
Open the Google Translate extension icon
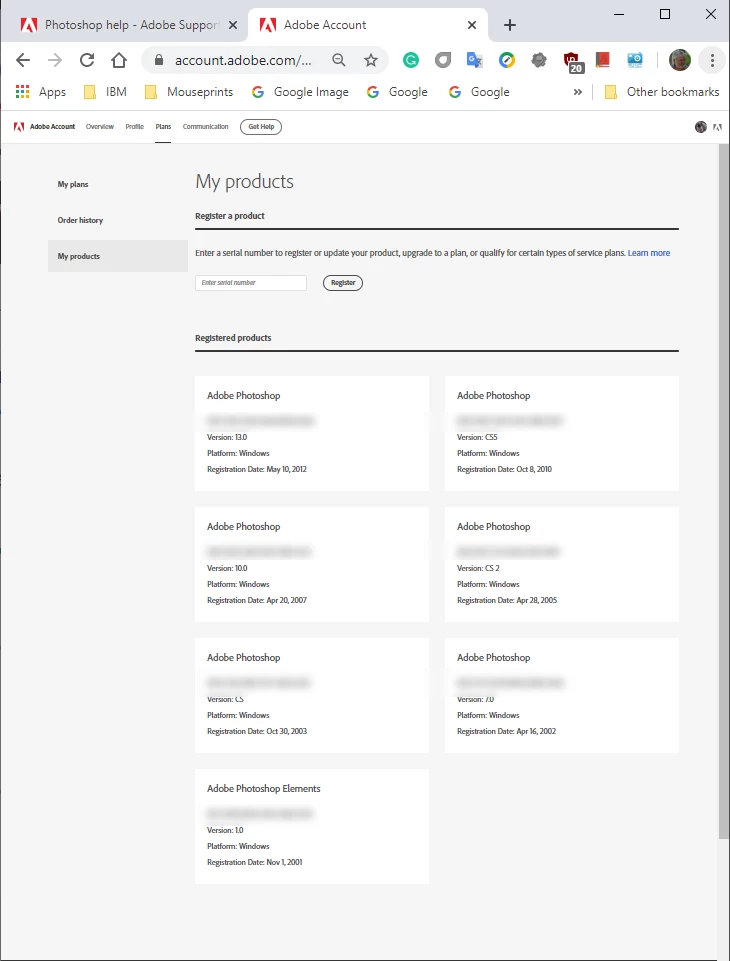(x=474, y=60)
